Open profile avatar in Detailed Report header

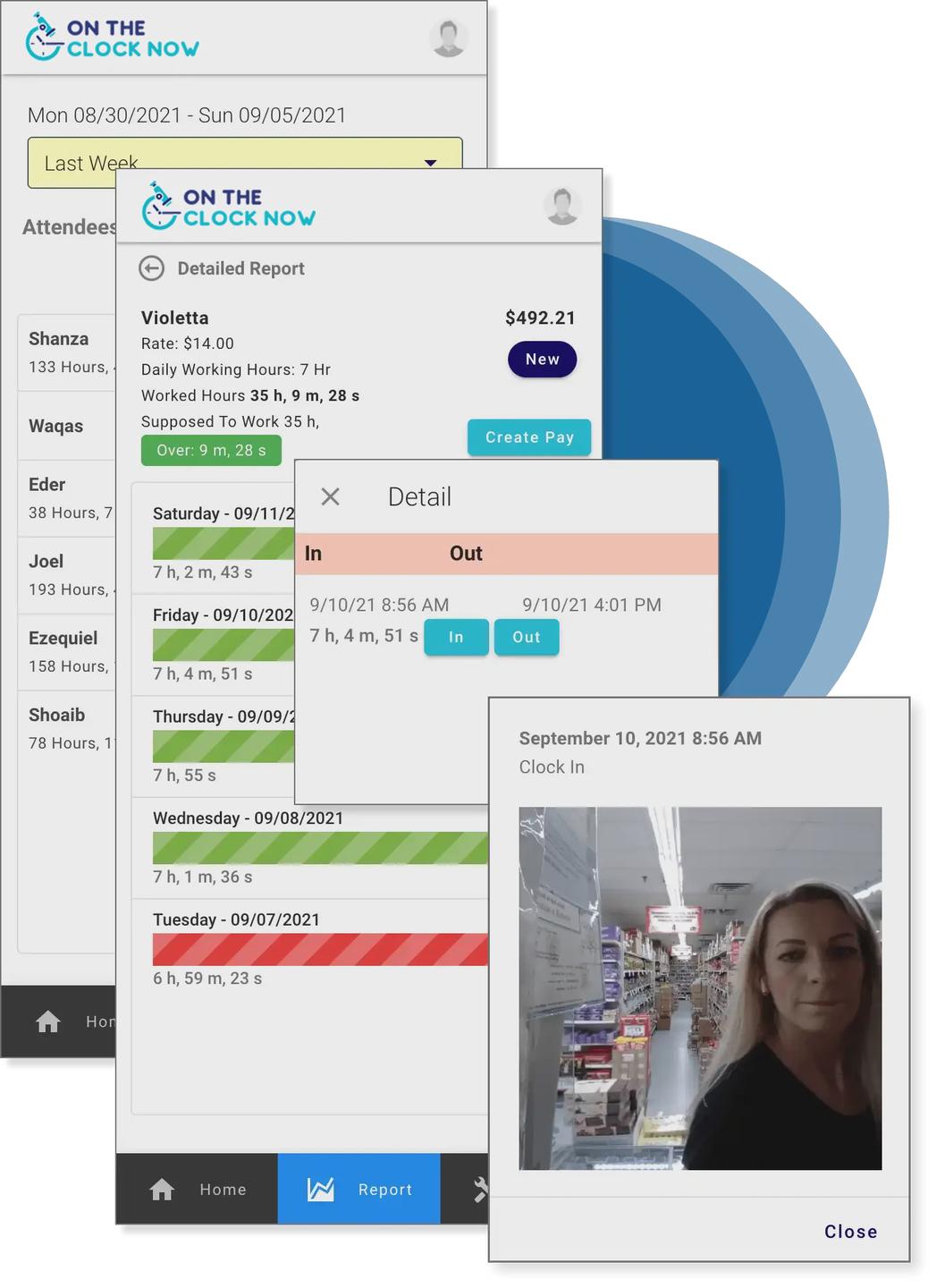point(561,206)
